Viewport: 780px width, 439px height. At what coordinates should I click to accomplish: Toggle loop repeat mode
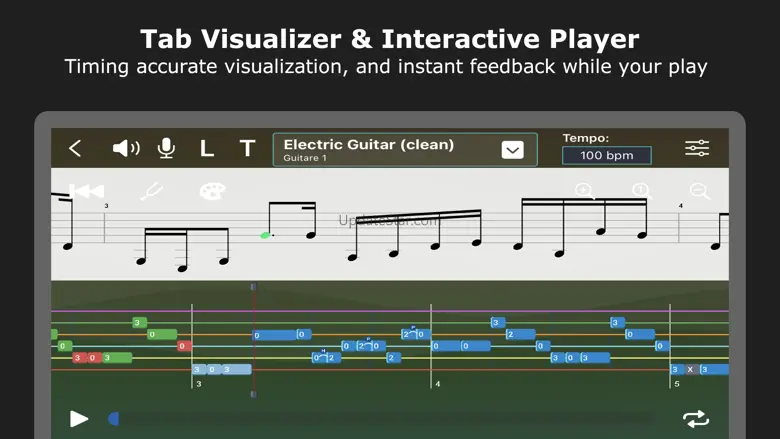695,419
